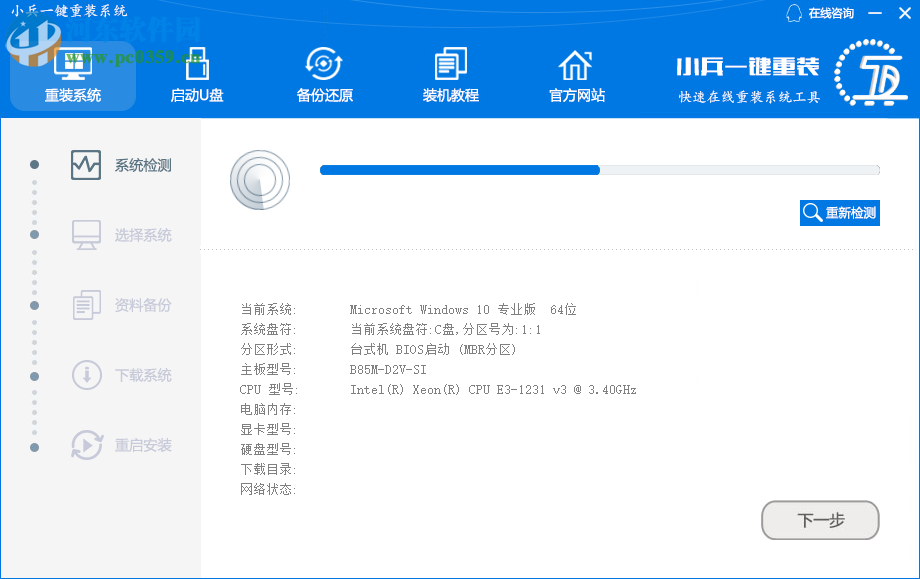920x579 pixels.
Task: Switch to the 启动U盘 bootable USB tab
Action: coord(196,75)
